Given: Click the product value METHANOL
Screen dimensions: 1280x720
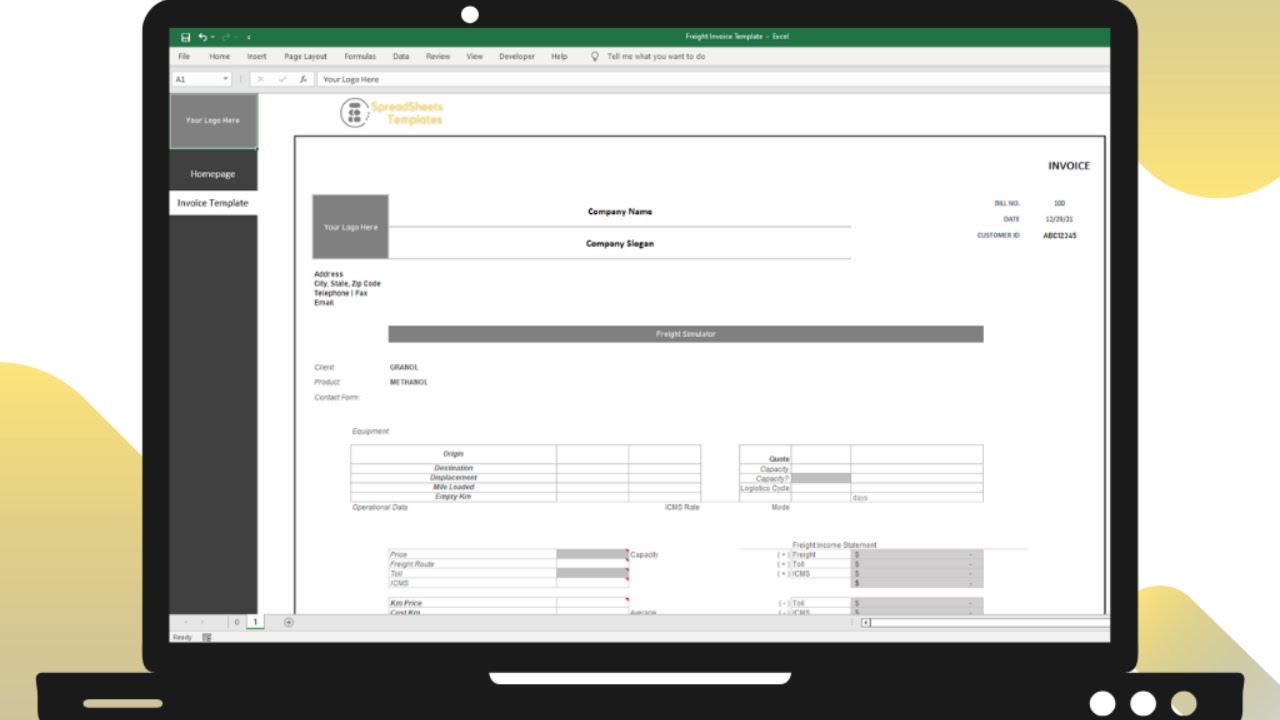Looking at the screenshot, I should (x=409, y=383).
